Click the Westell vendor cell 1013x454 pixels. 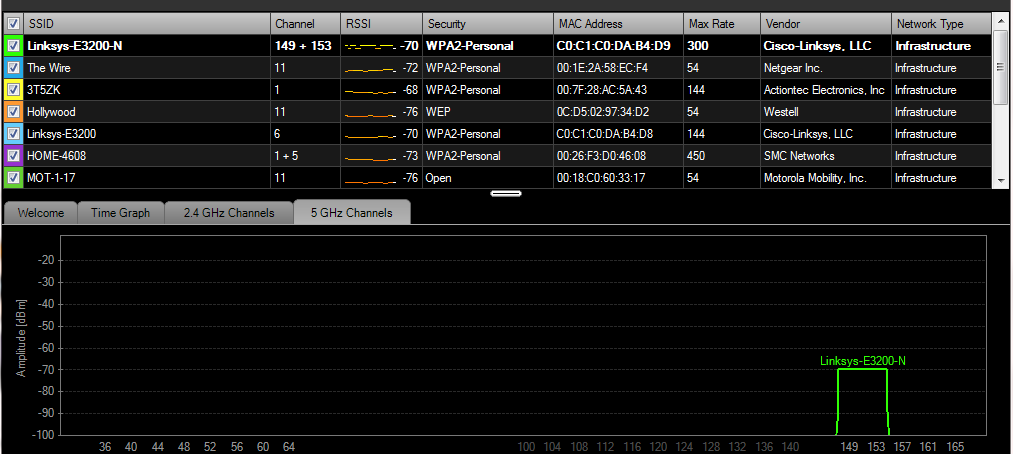click(826, 112)
